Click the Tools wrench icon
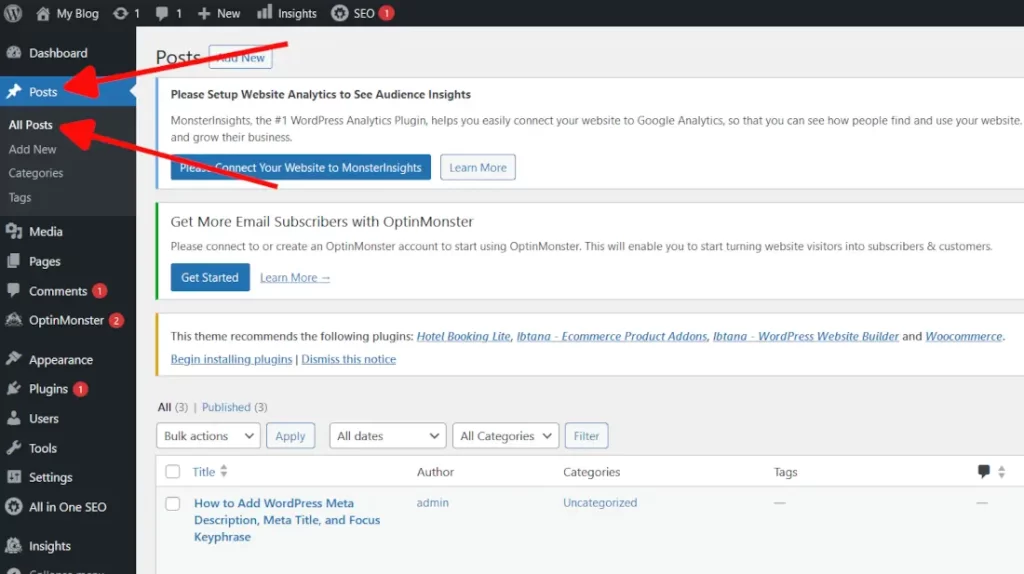 14,448
